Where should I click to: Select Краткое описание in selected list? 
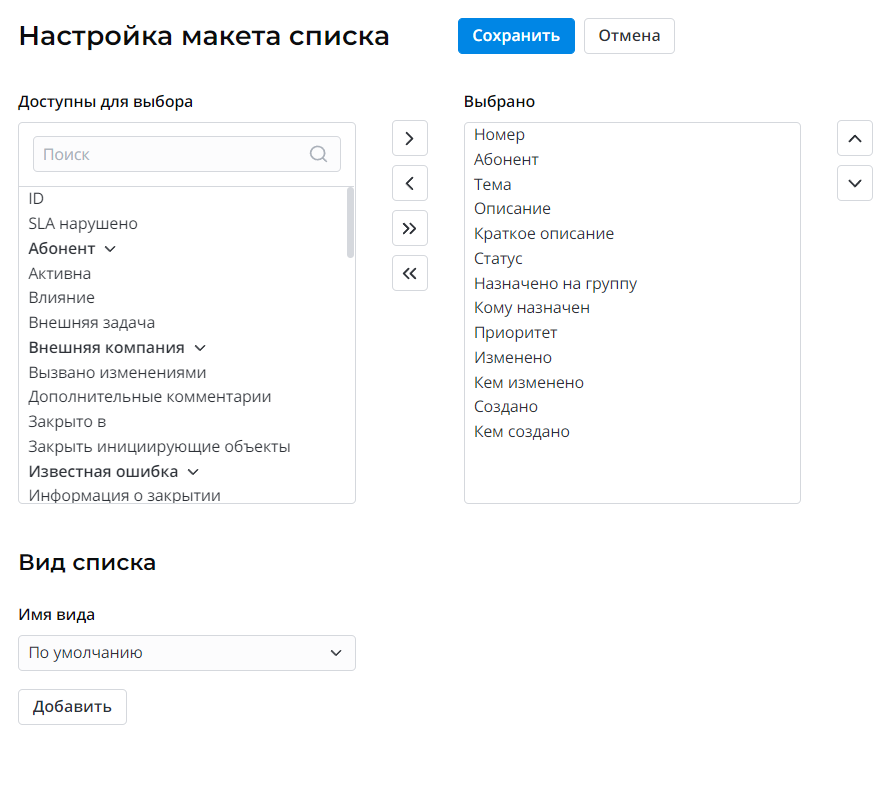tap(544, 233)
